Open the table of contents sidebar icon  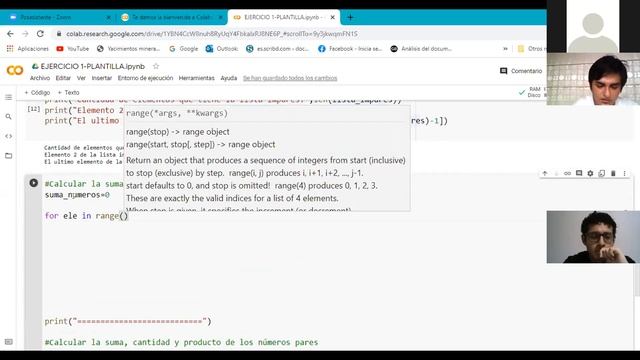point(9,97)
